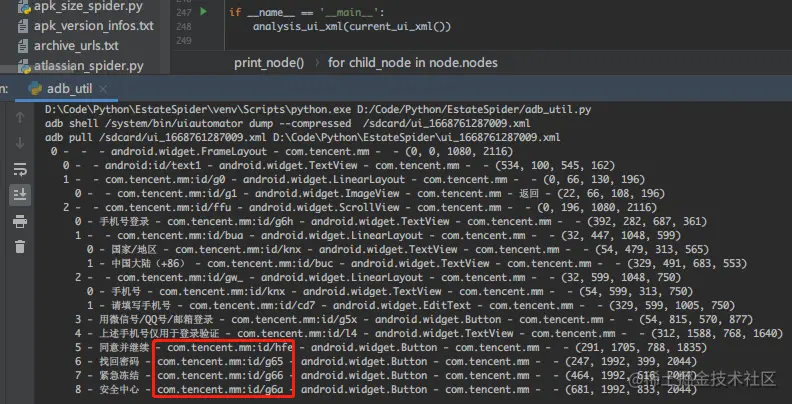Open apk_size_spider.py in project tree
792x404 pixels.
click(88, 7)
